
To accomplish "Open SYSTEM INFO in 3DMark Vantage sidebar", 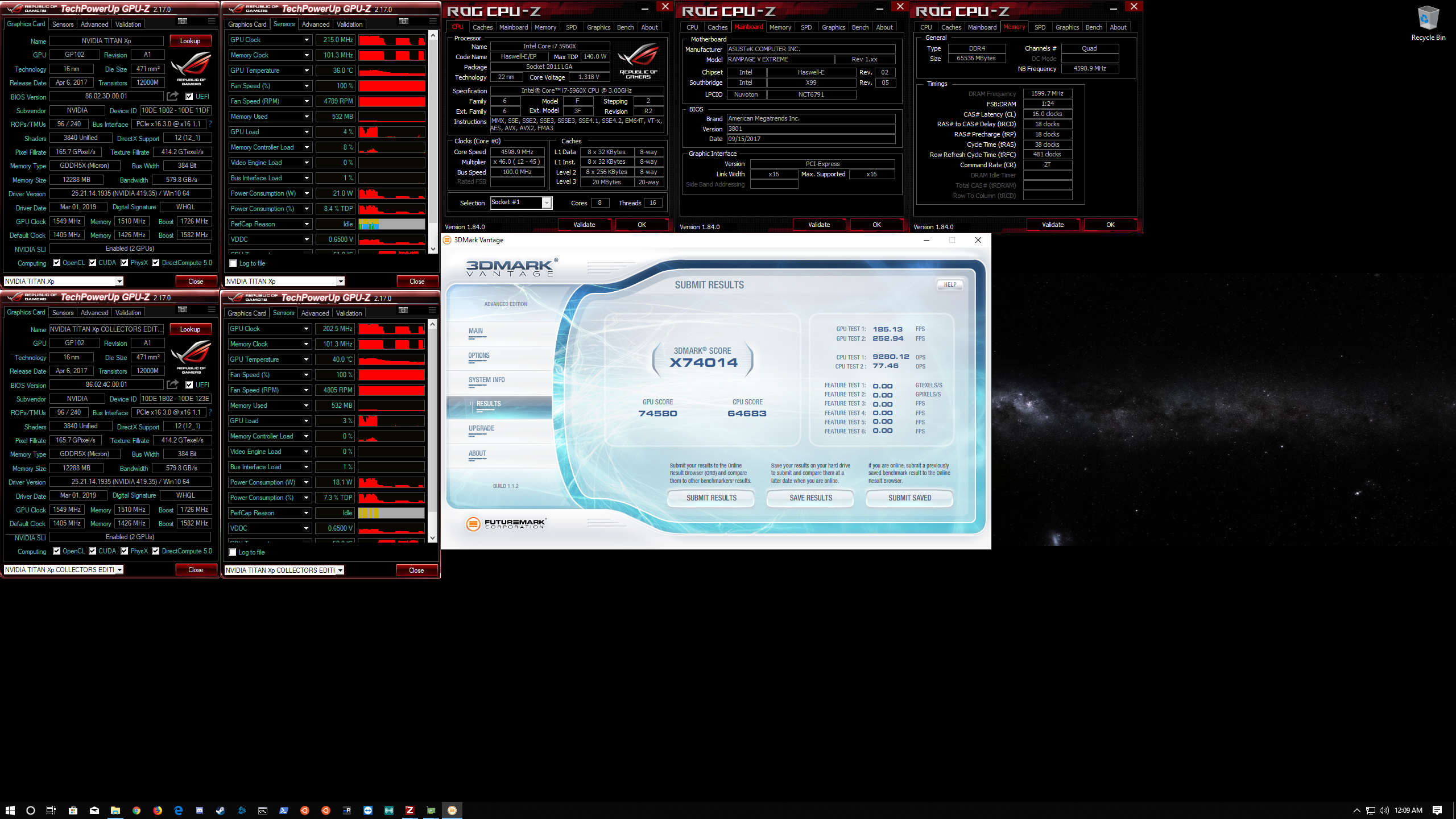I will point(487,380).
